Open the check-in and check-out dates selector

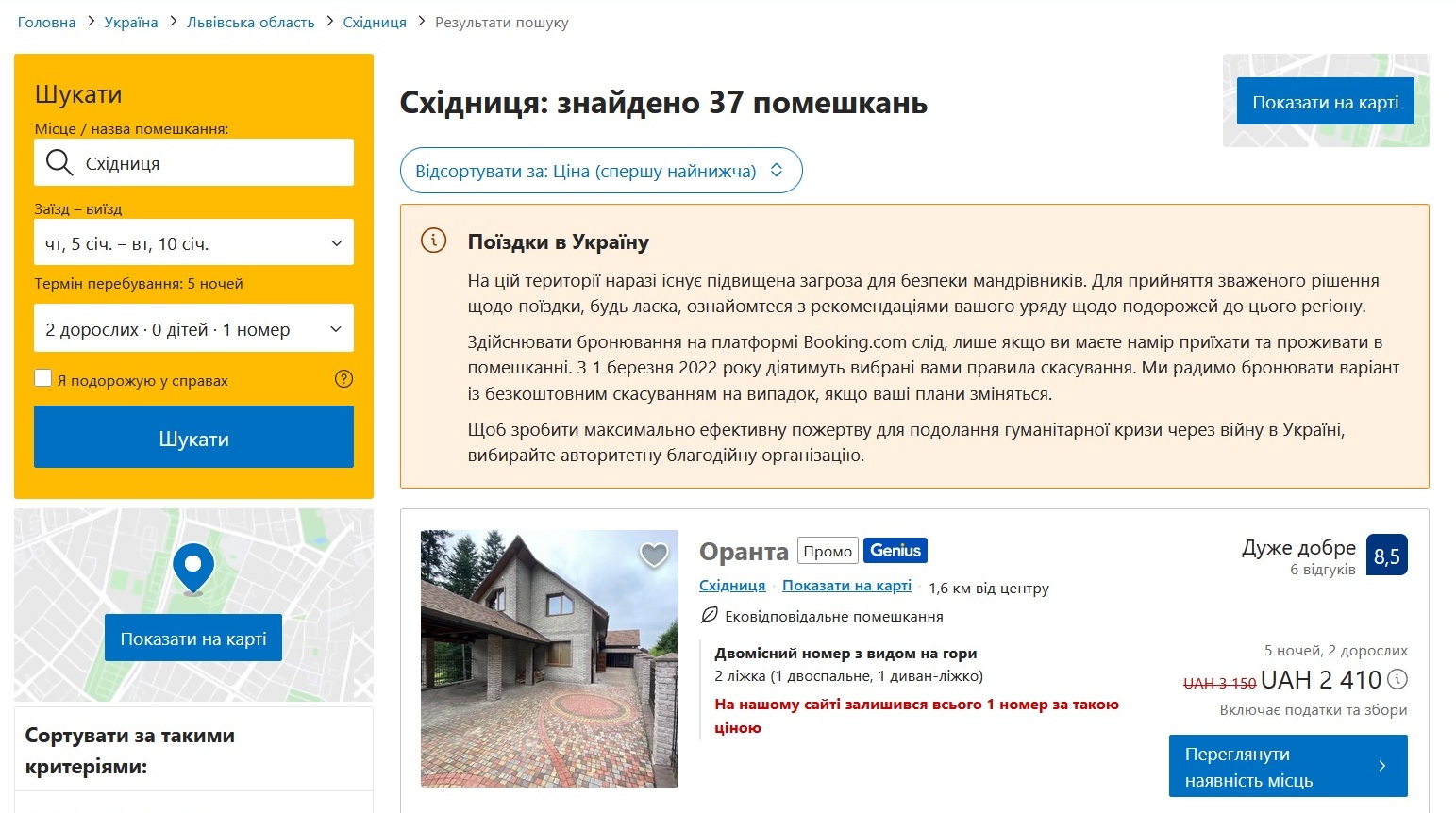192,241
